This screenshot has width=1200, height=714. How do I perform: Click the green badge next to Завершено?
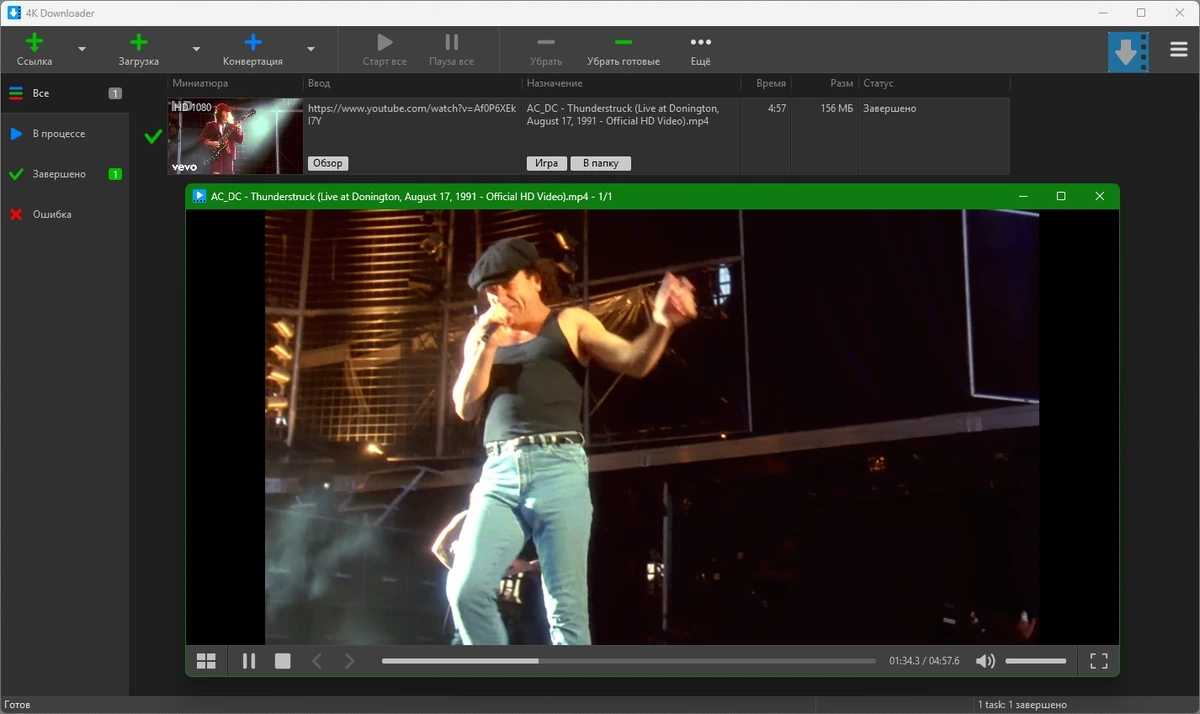[x=115, y=174]
